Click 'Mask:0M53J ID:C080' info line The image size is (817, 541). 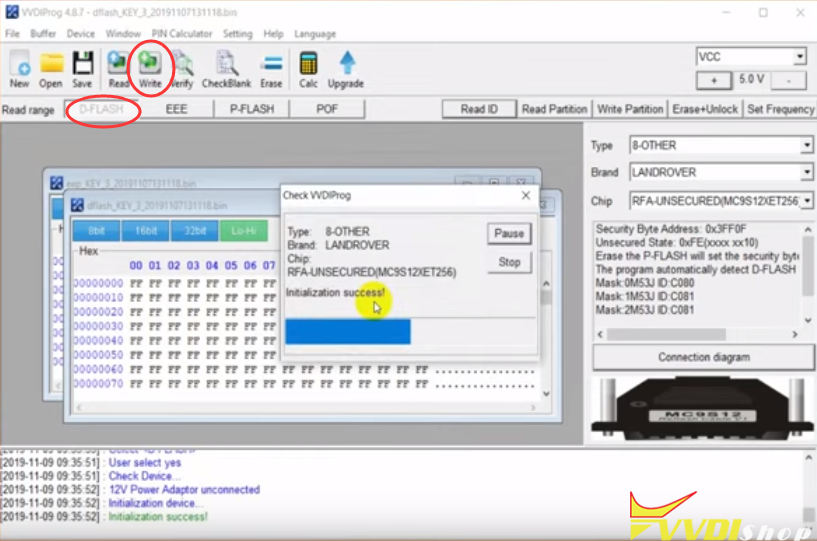(x=645, y=283)
